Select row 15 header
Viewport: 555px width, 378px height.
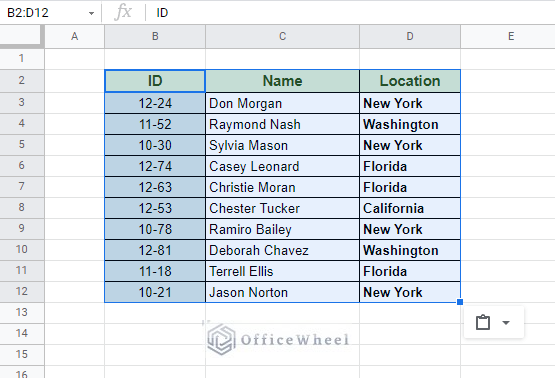tap(22, 354)
